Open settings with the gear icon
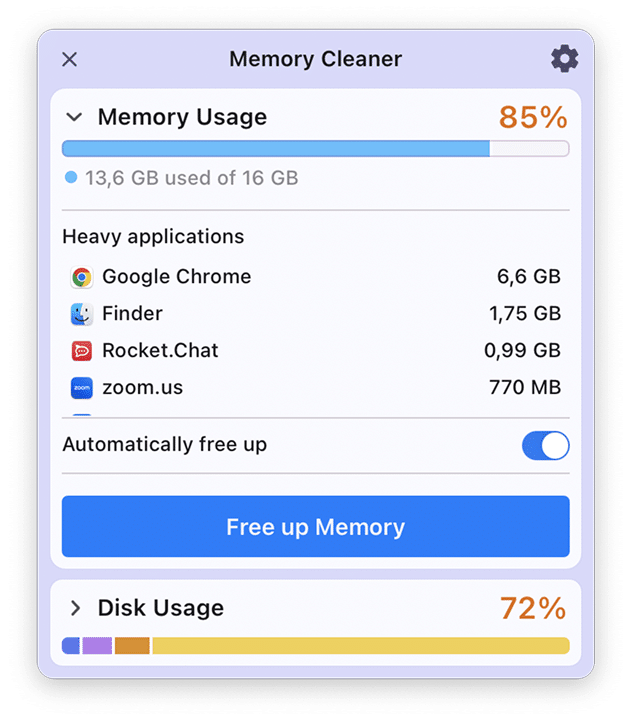The height and width of the screenshot is (721, 629). click(564, 59)
